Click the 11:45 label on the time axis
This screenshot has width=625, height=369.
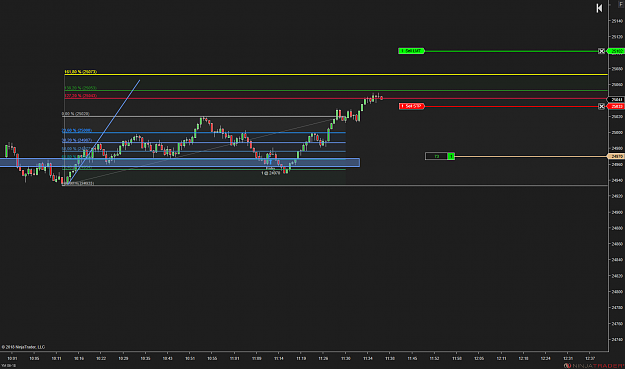(412, 359)
